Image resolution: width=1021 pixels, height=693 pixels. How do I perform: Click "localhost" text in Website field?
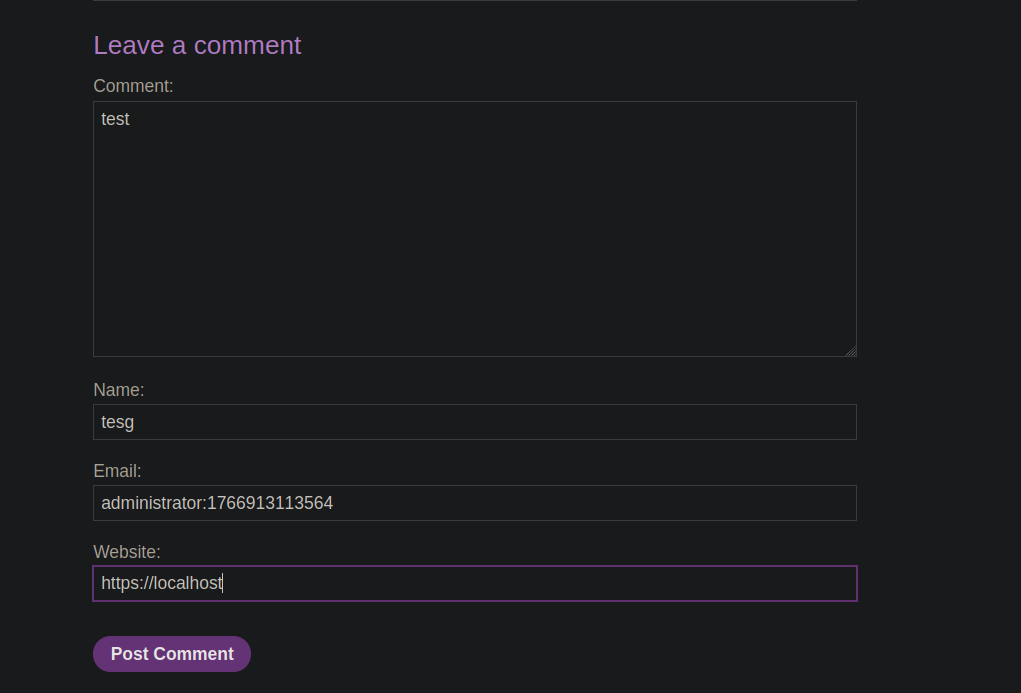pyautogui.click(x=188, y=584)
